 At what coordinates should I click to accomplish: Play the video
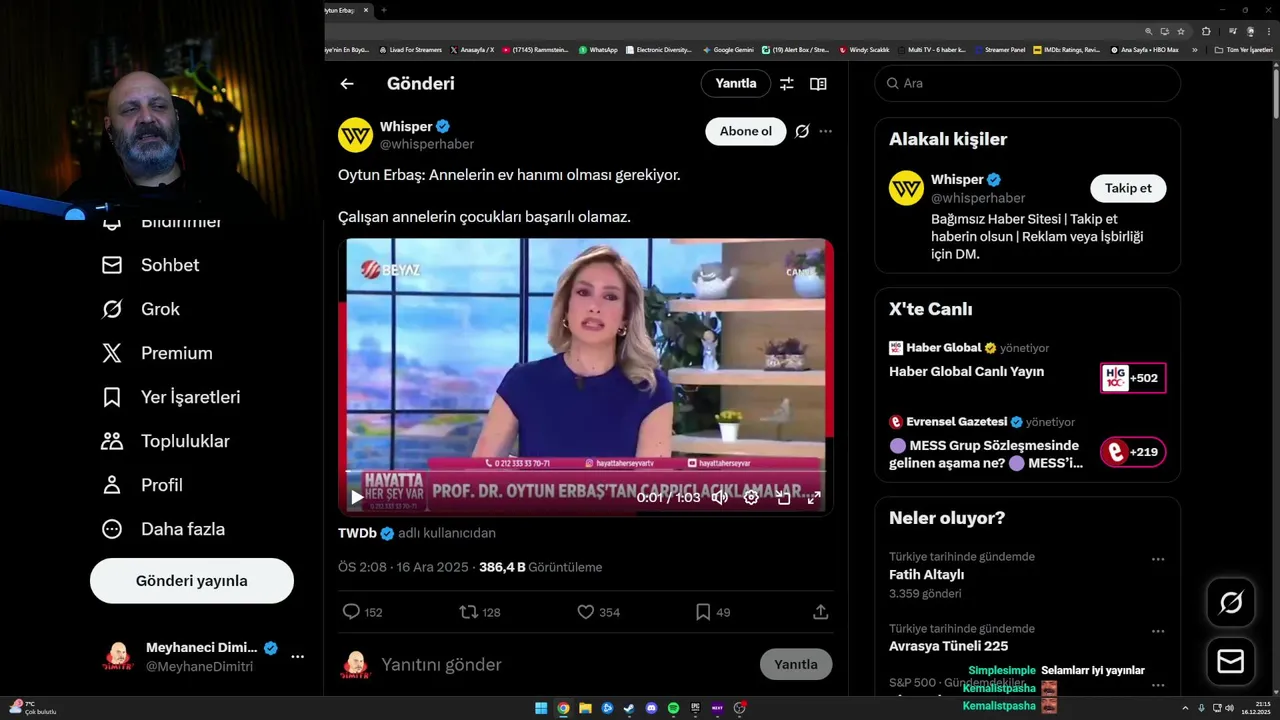pos(357,497)
